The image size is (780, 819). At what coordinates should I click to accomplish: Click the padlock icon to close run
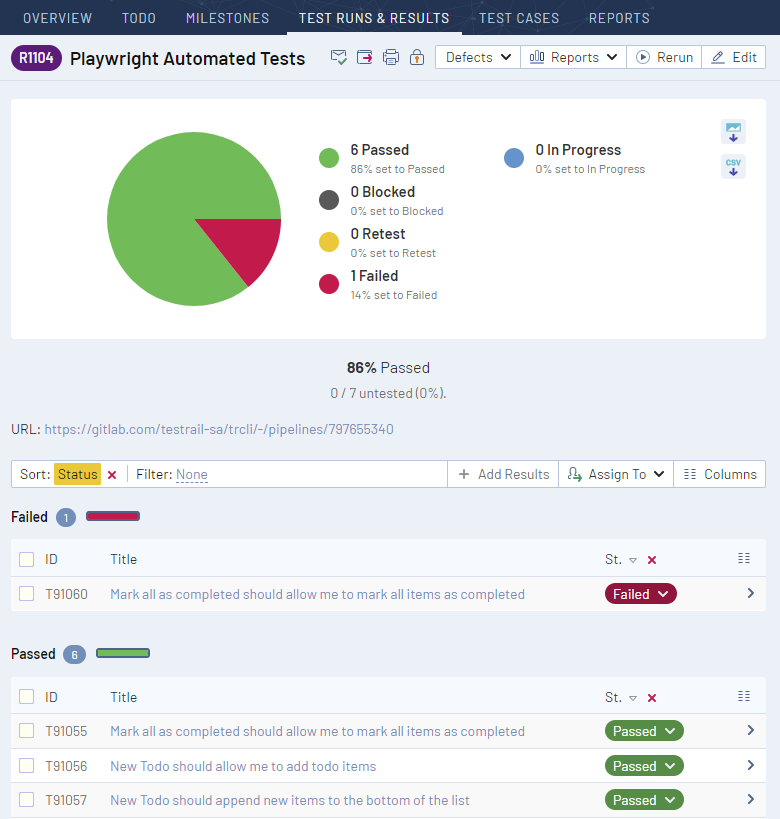(x=416, y=58)
